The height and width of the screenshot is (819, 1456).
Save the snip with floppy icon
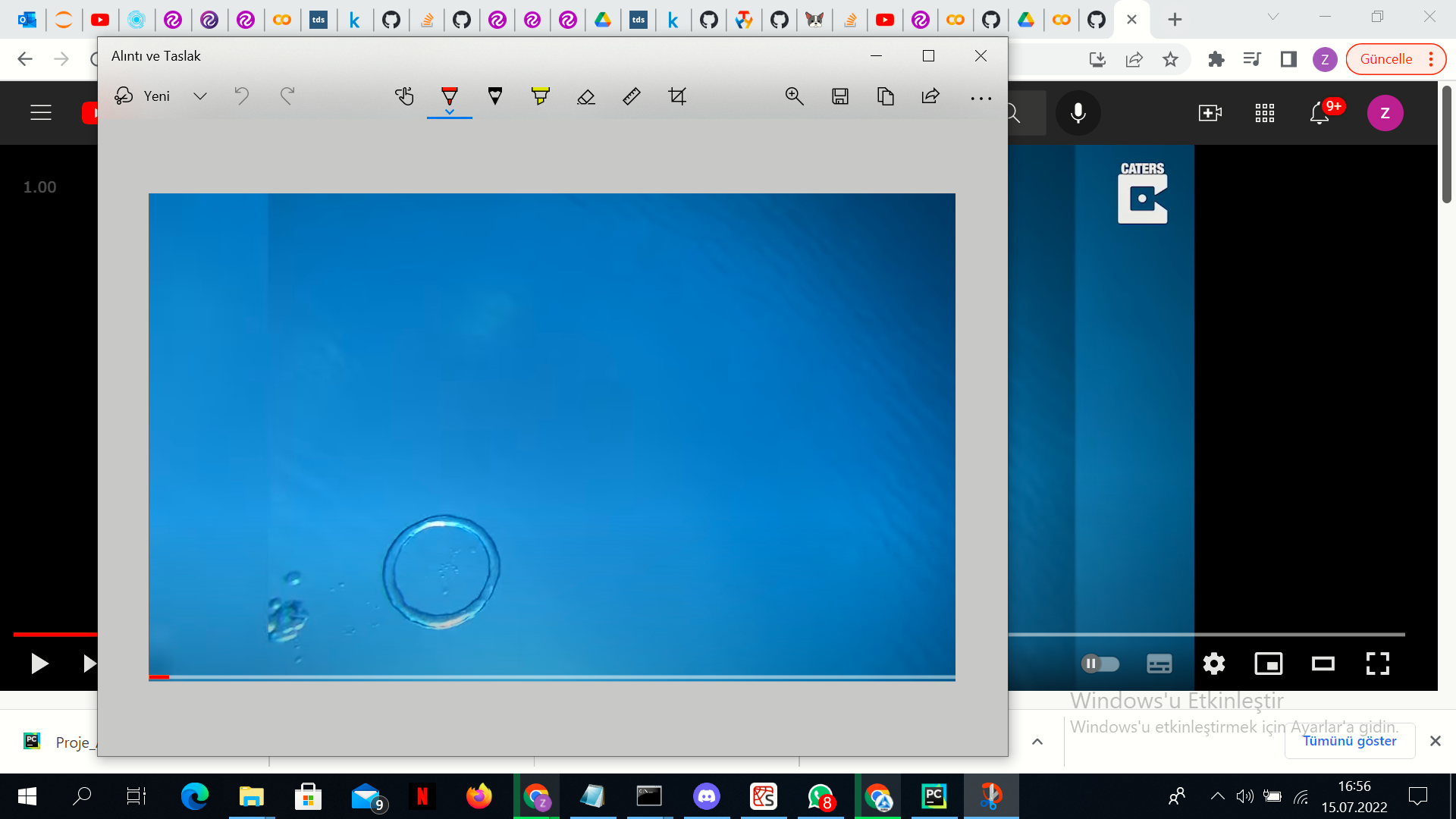pyautogui.click(x=839, y=96)
